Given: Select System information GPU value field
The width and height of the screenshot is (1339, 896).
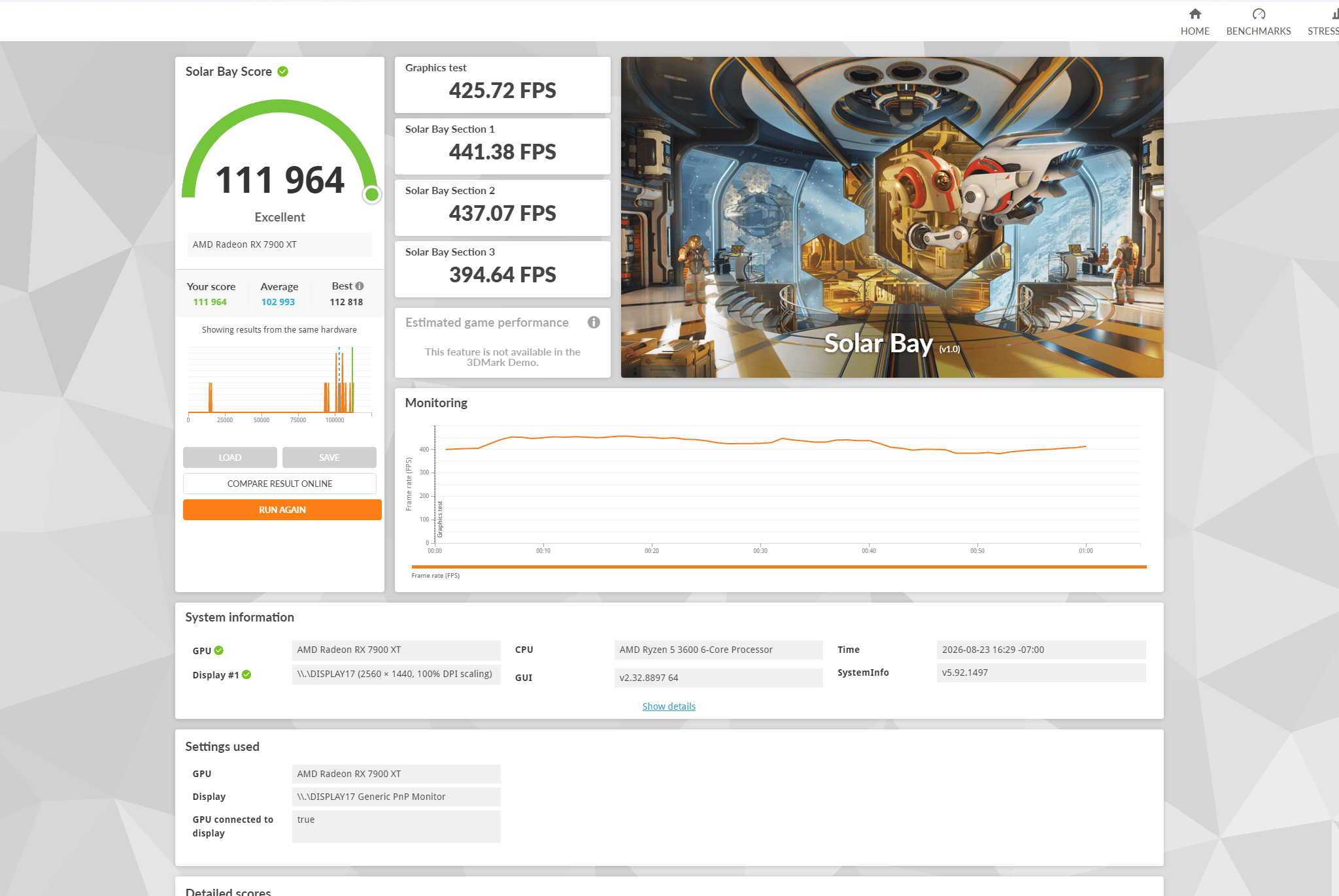Looking at the screenshot, I should point(396,650).
